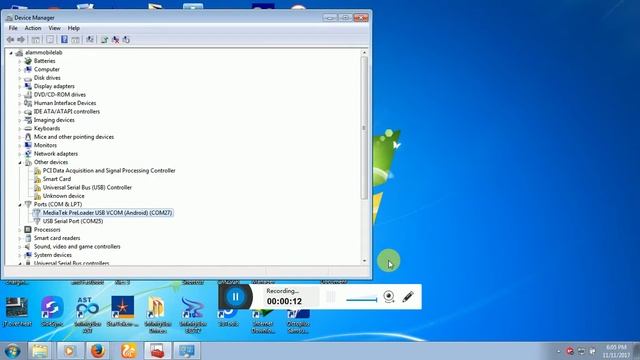
Task: Click the Forward arrow in Device Manager toolbar
Action: 21,40
